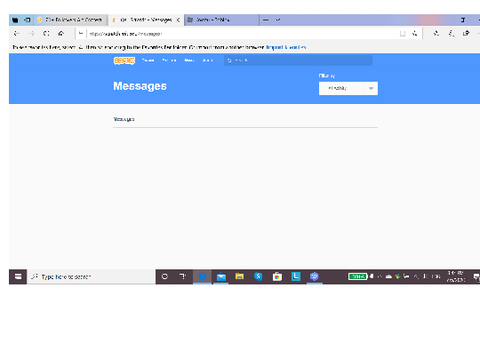Click the taskbar search box
The width and height of the screenshot is (480, 360).
(x=91, y=277)
